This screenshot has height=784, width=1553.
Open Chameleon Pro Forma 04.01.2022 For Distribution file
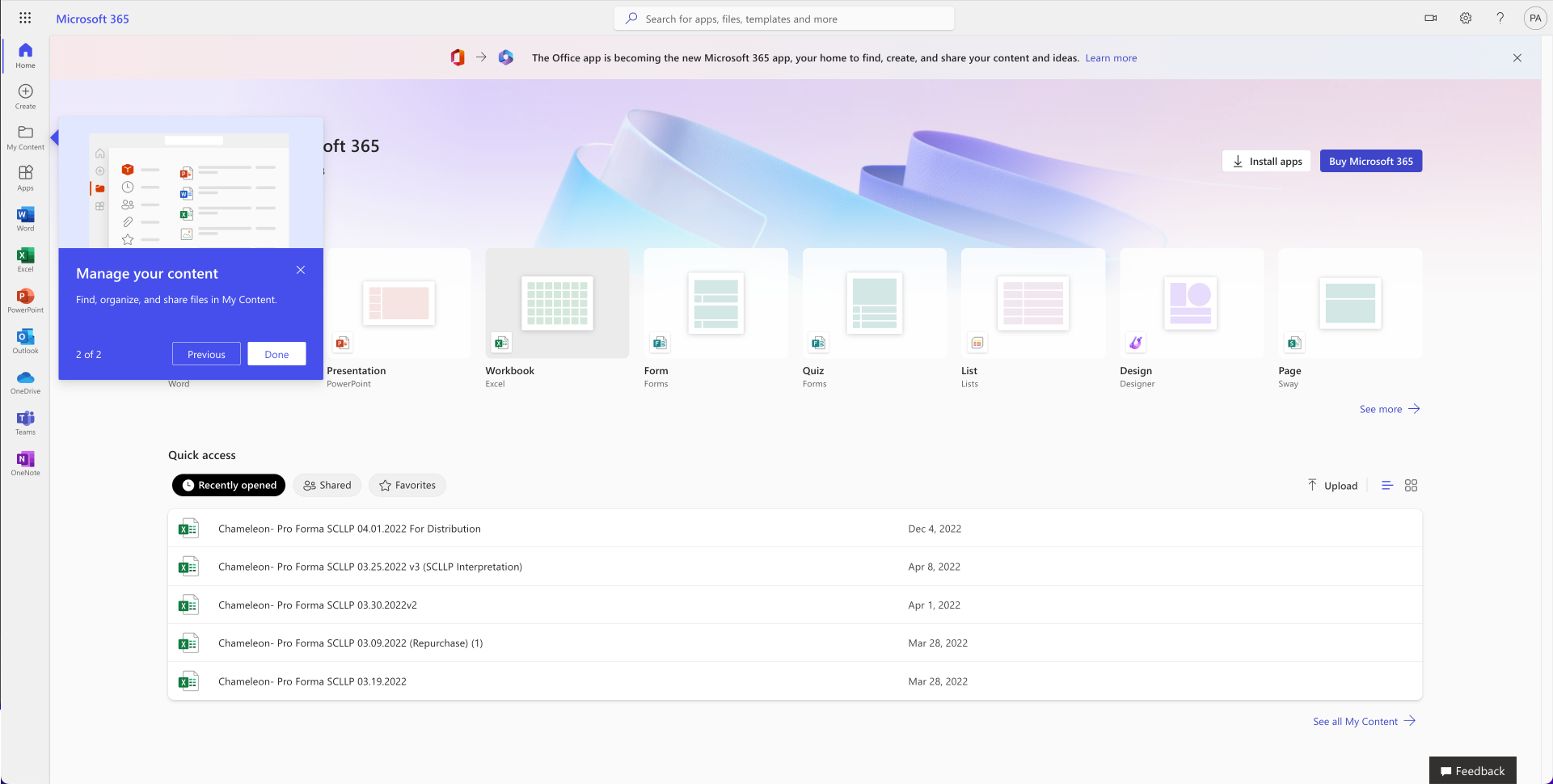tap(795, 529)
